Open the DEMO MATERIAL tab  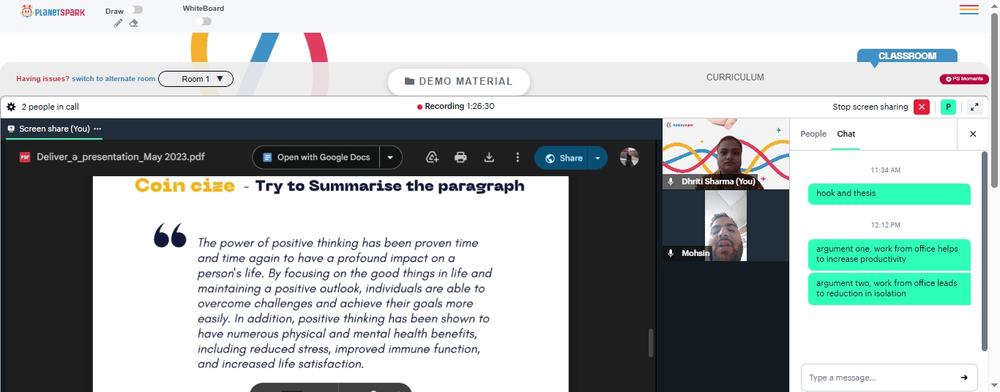(x=459, y=82)
